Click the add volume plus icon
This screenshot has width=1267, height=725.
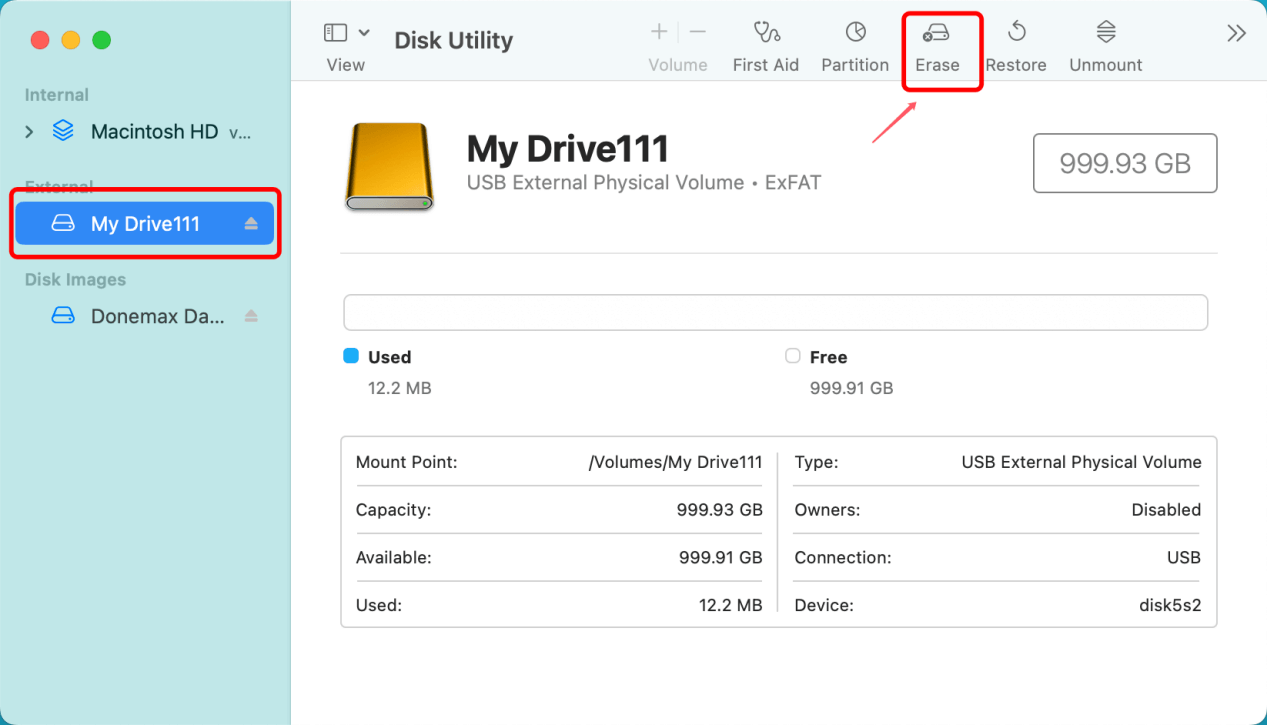[x=659, y=32]
